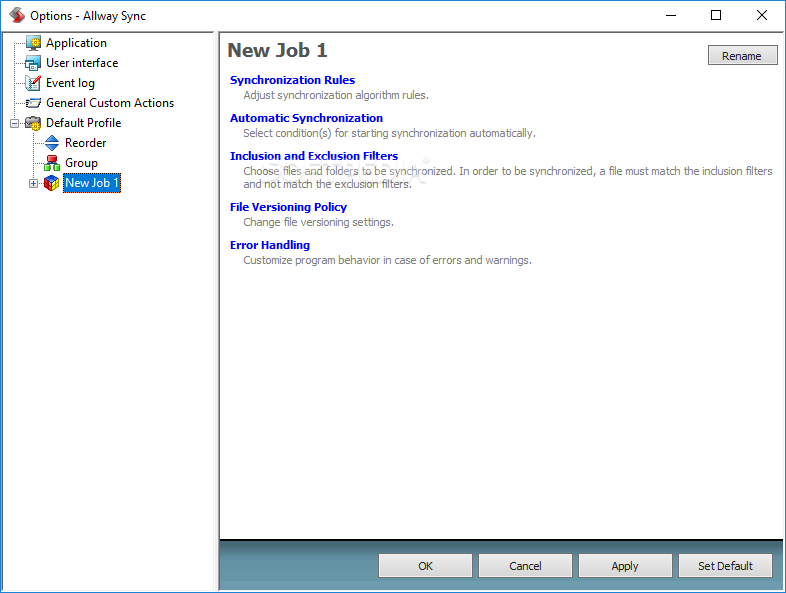786x593 pixels.
Task: Click the Default Profile briefcase icon
Action: (34, 123)
